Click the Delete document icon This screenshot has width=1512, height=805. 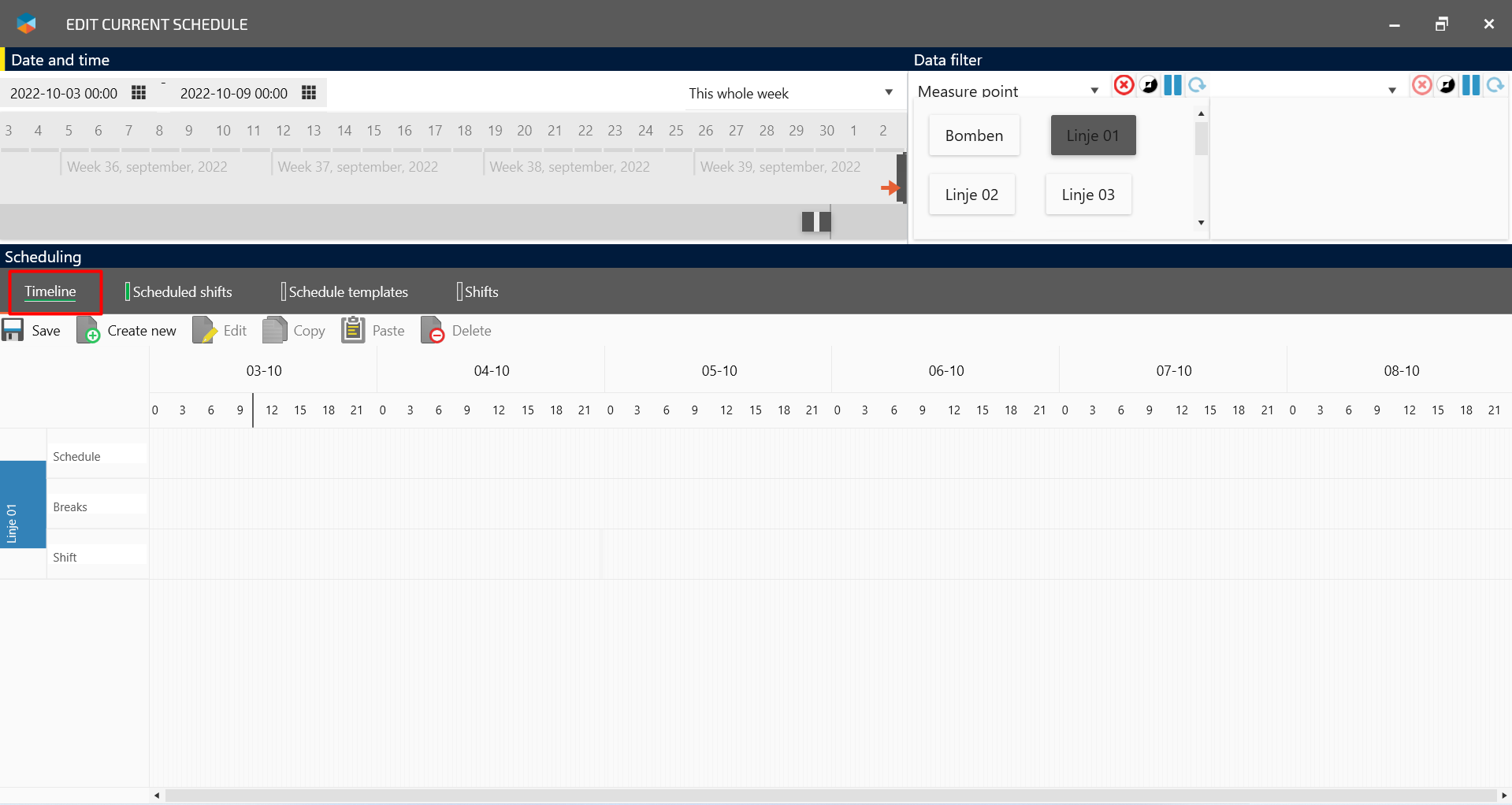pos(433,330)
